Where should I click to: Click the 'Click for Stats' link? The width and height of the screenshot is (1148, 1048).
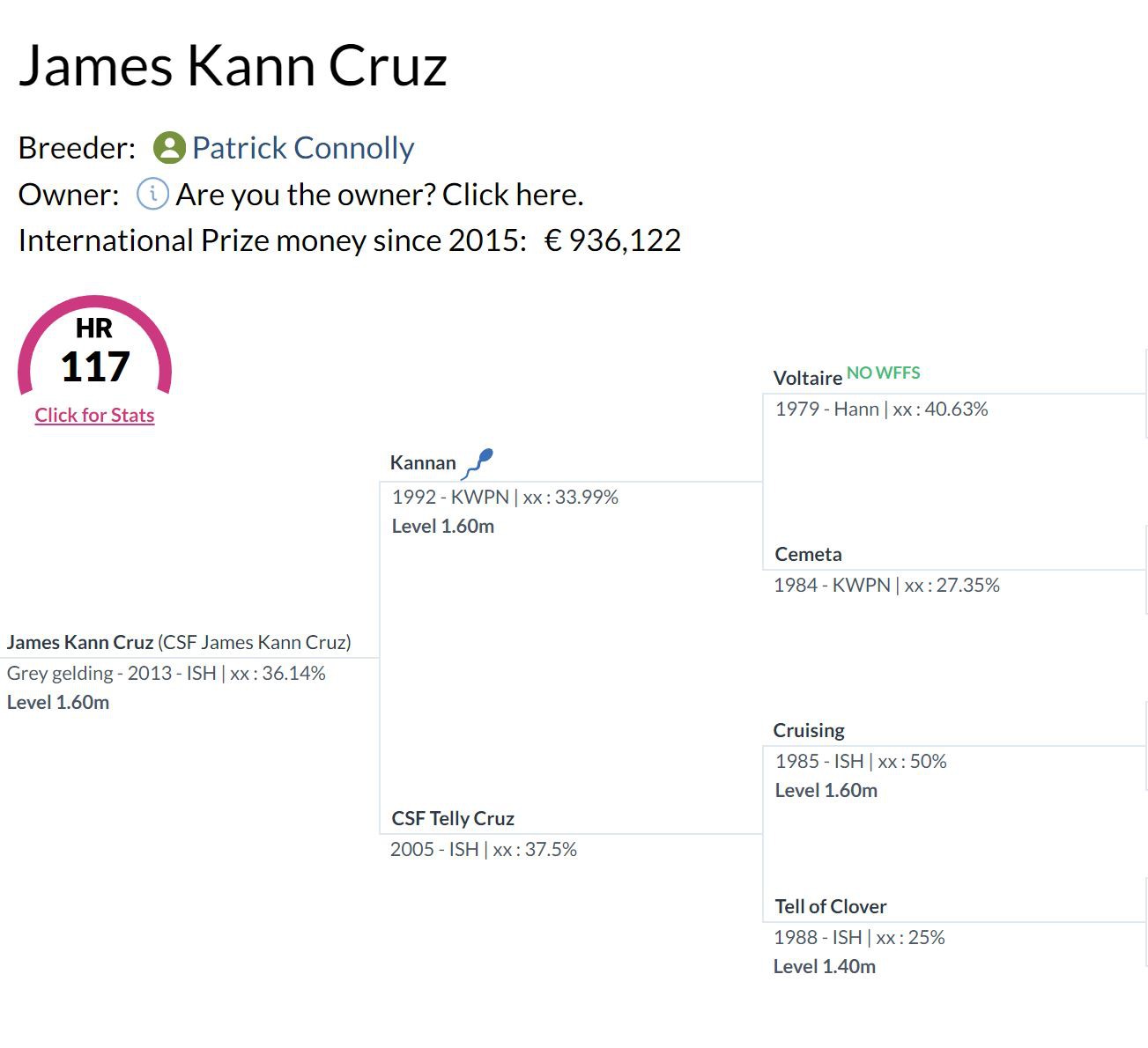(x=94, y=416)
